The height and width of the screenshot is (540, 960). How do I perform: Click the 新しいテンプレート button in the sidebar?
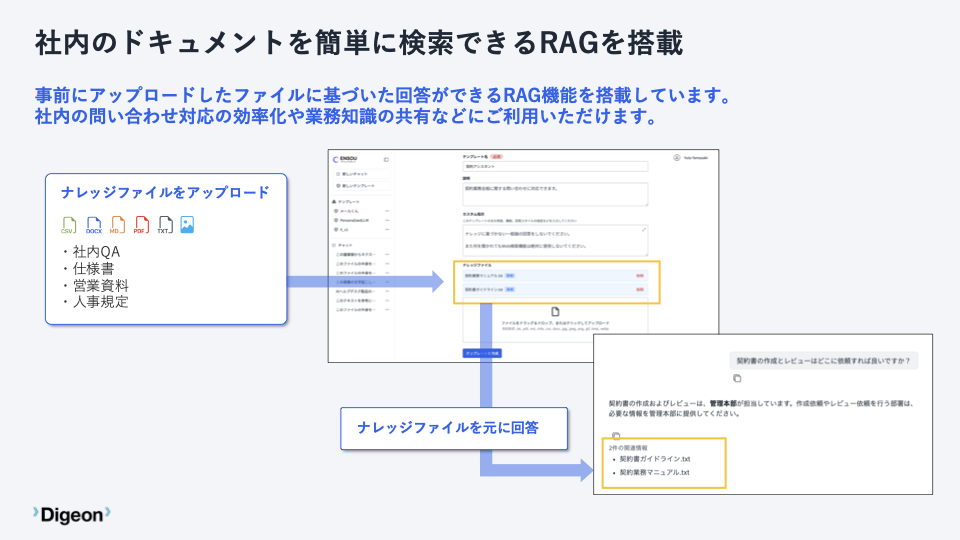[361, 186]
